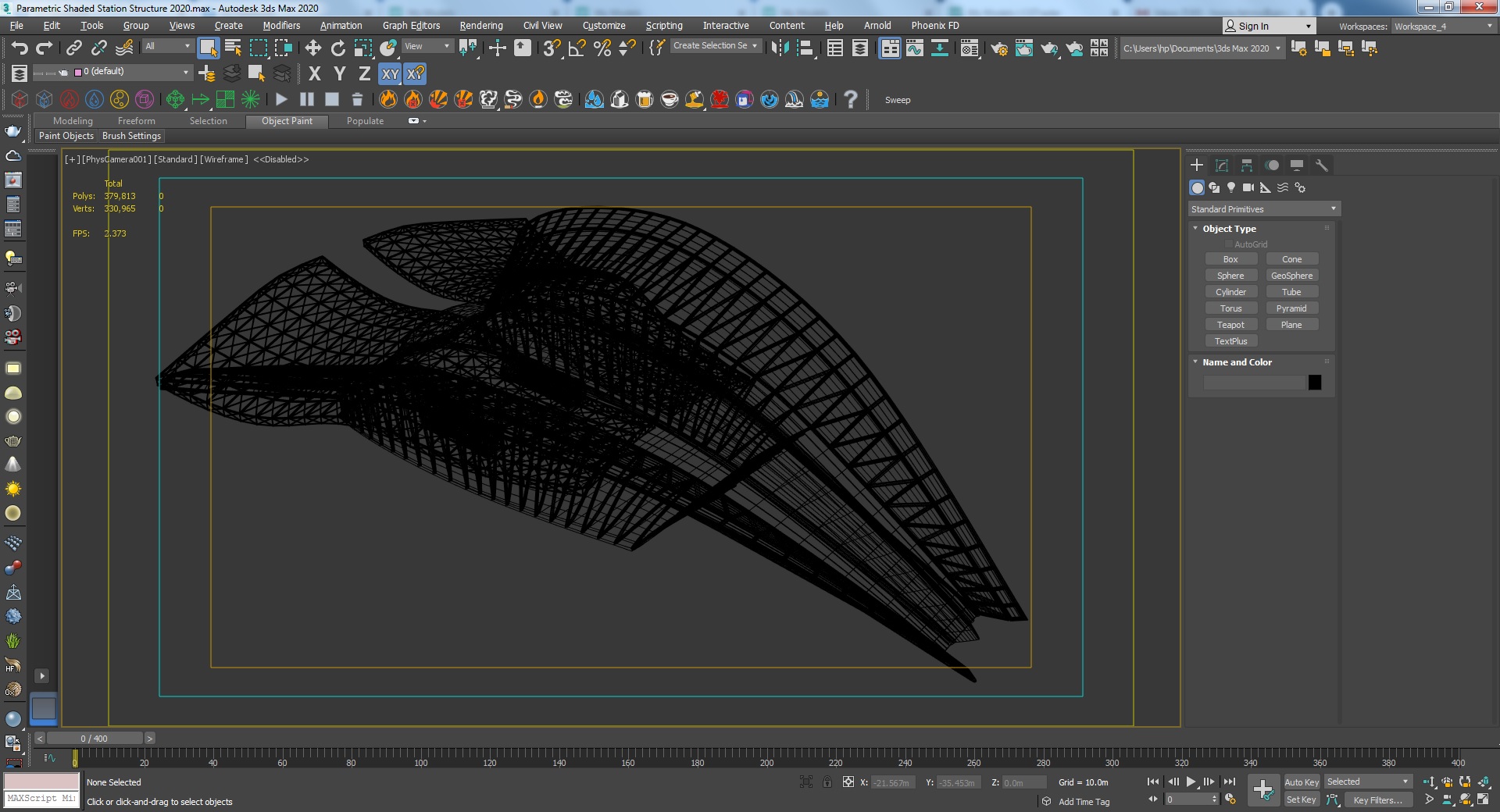Open the Modify command panel tab
This screenshot has height=812, width=1500.
(1222, 166)
